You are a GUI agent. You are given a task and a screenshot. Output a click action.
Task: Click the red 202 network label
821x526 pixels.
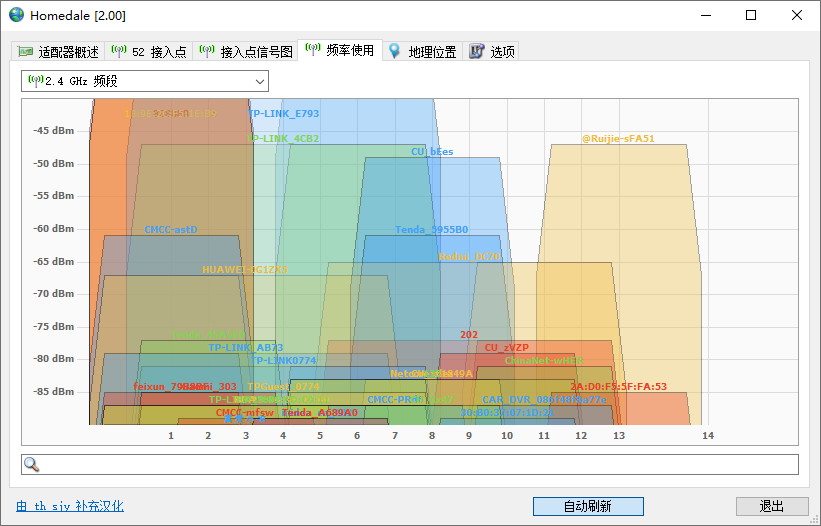[x=469, y=334]
